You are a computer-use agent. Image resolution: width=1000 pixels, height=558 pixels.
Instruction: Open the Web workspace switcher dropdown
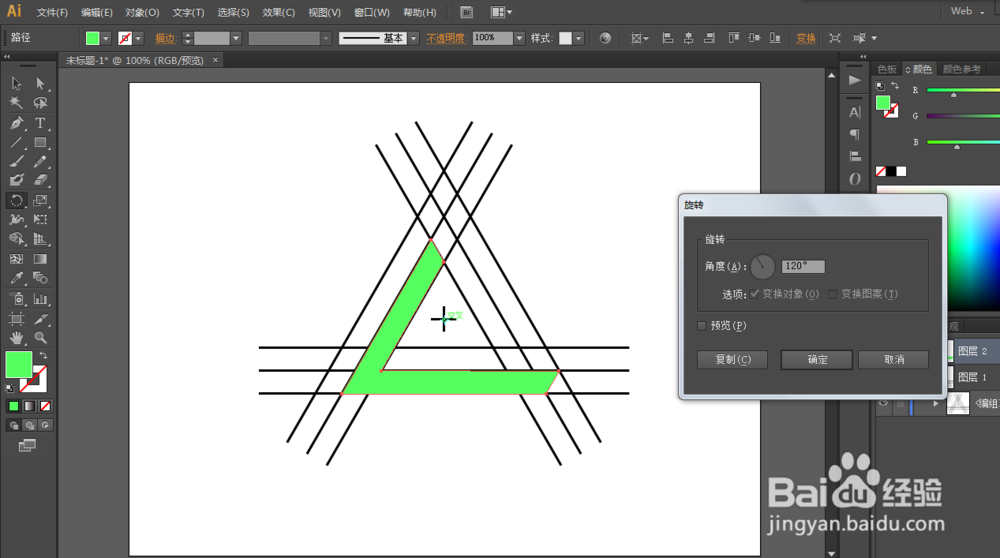click(967, 11)
